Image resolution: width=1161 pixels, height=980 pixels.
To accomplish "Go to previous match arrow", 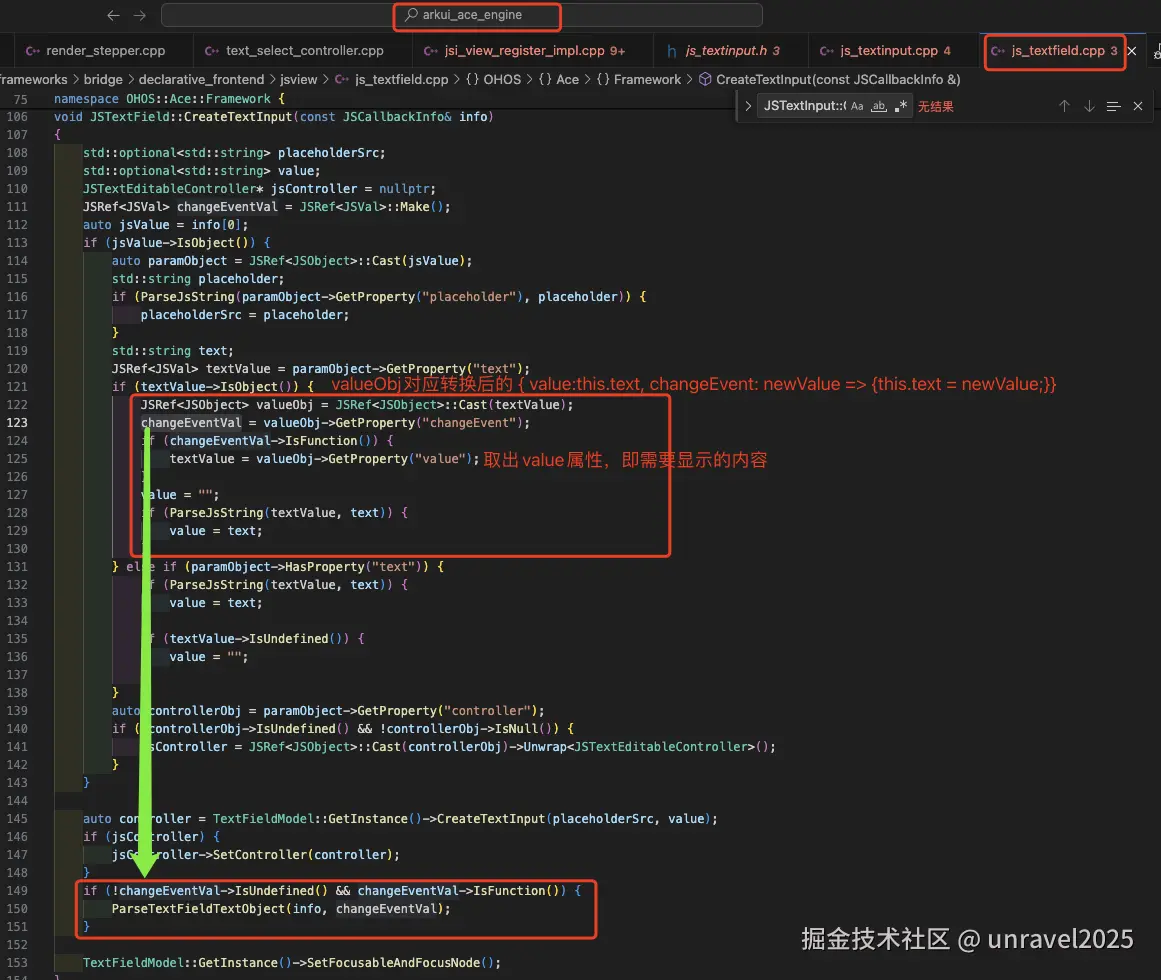I will coord(1064,107).
